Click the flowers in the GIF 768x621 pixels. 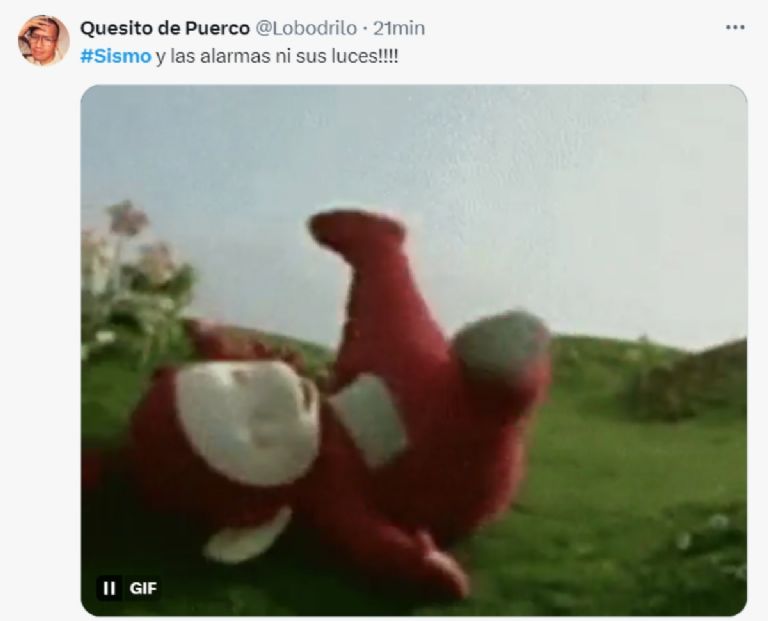[135, 277]
